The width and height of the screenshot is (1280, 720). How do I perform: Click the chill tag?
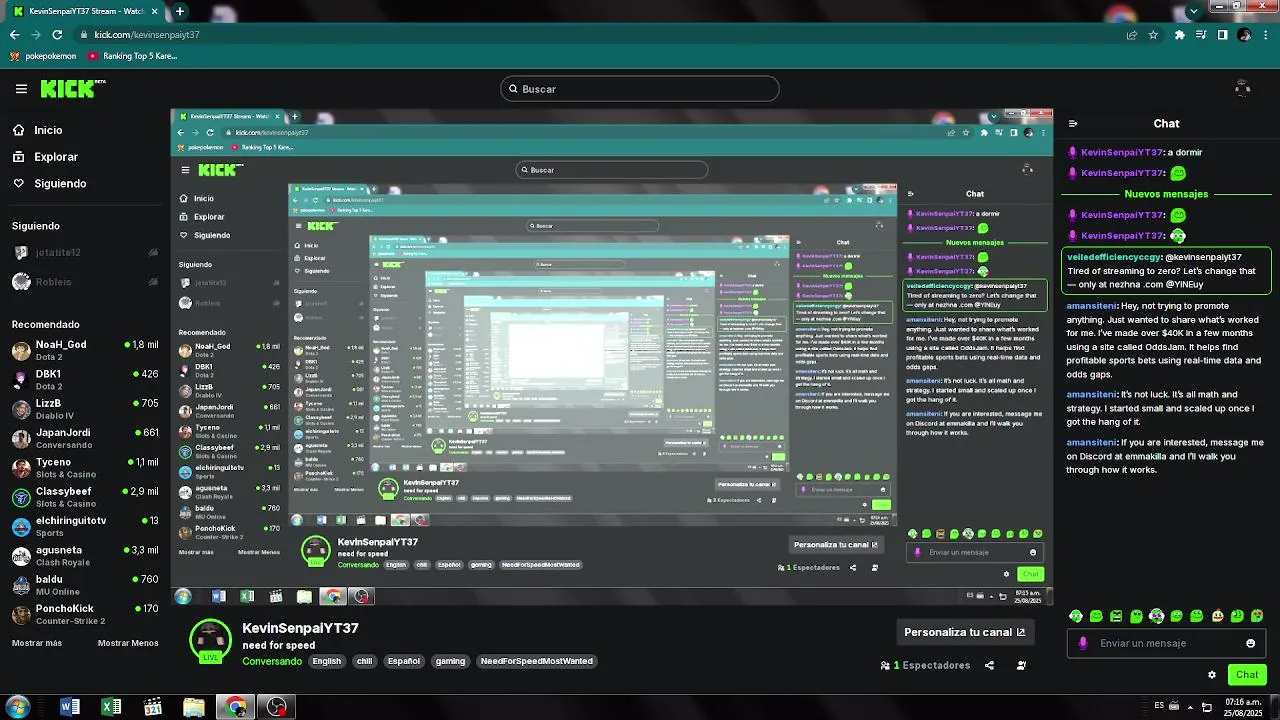pyautogui.click(x=364, y=661)
